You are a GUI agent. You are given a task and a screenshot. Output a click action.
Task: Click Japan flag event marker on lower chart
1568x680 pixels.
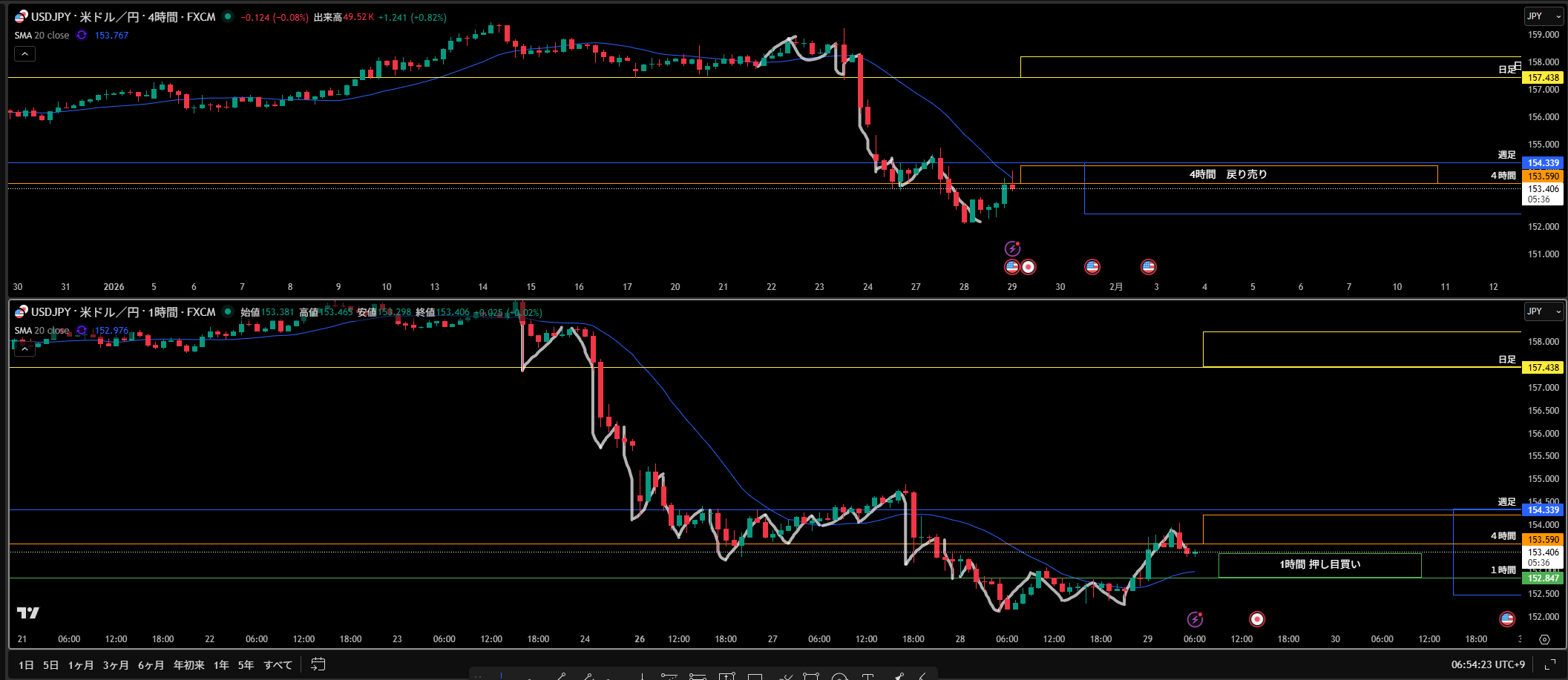point(1256,619)
